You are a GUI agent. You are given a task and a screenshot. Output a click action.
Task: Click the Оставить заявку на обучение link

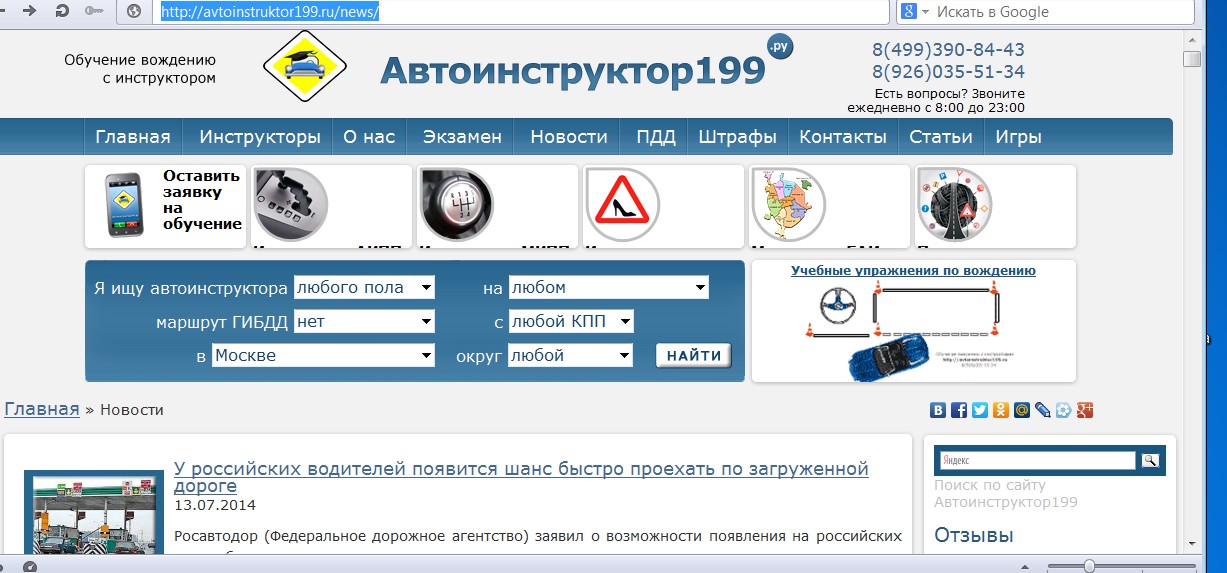pyautogui.click(x=202, y=200)
